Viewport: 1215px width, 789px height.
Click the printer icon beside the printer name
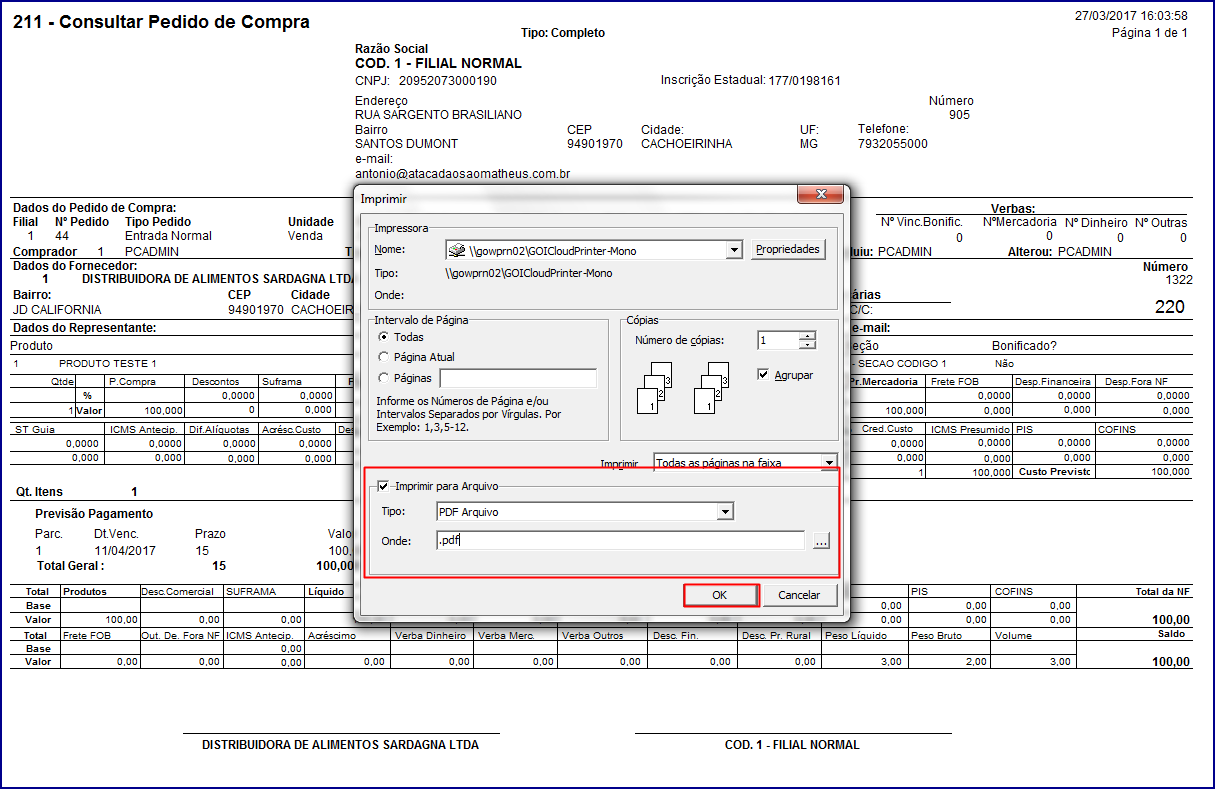click(457, 250)
